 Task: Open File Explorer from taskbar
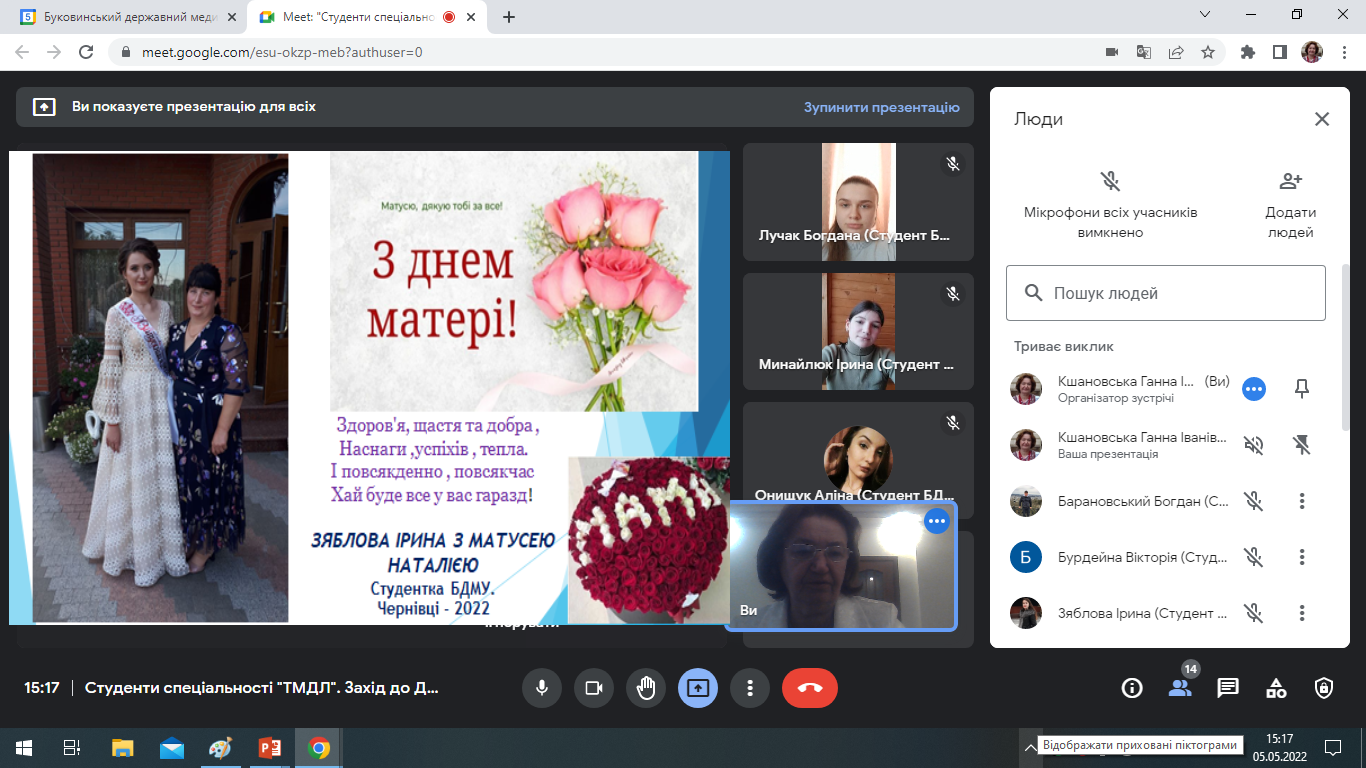click(122, 747)
